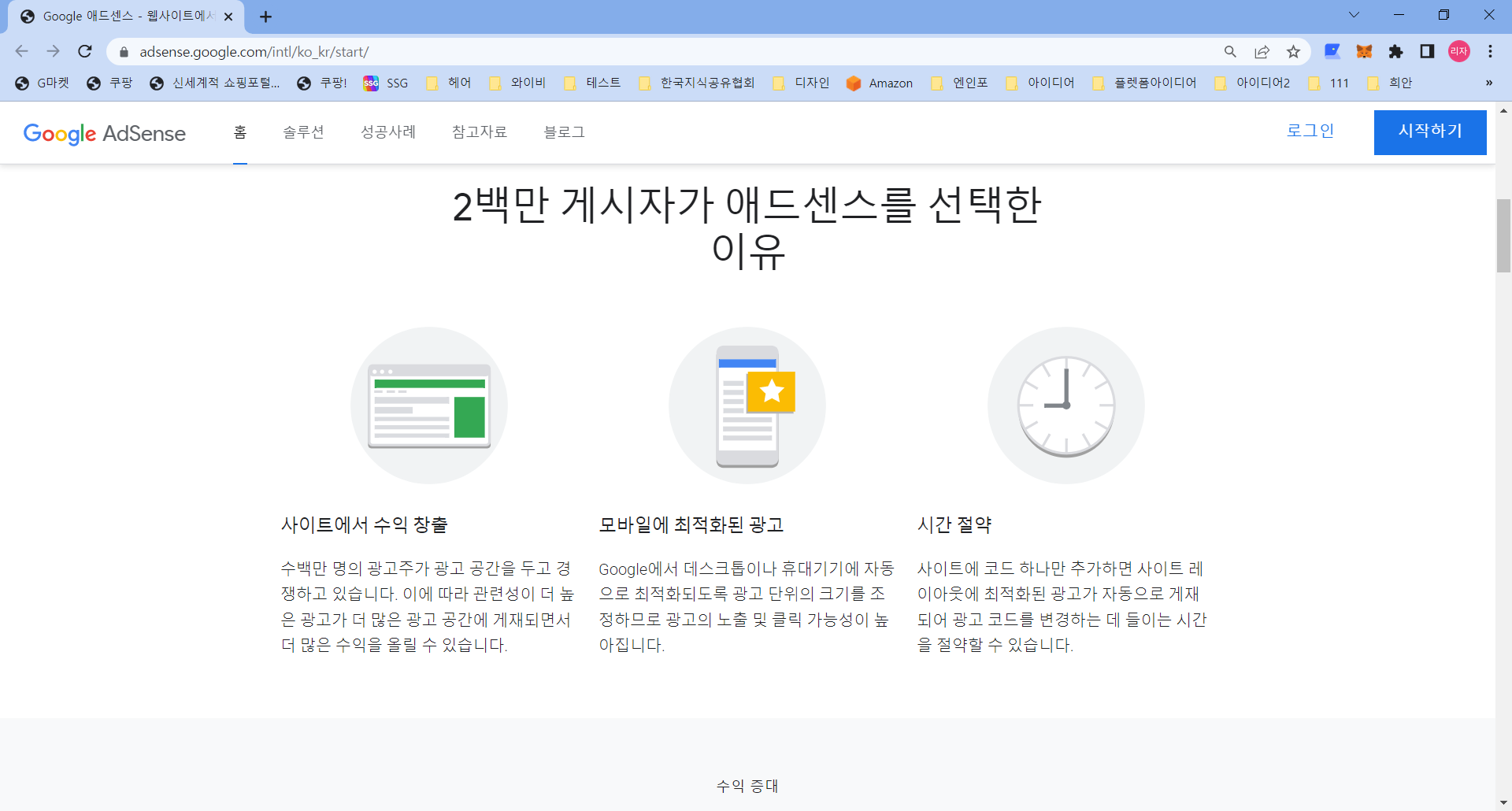The image size is (1512, 811).
Task: Open the 쿠팡! bookmark
Action: [x=321, y=83]
